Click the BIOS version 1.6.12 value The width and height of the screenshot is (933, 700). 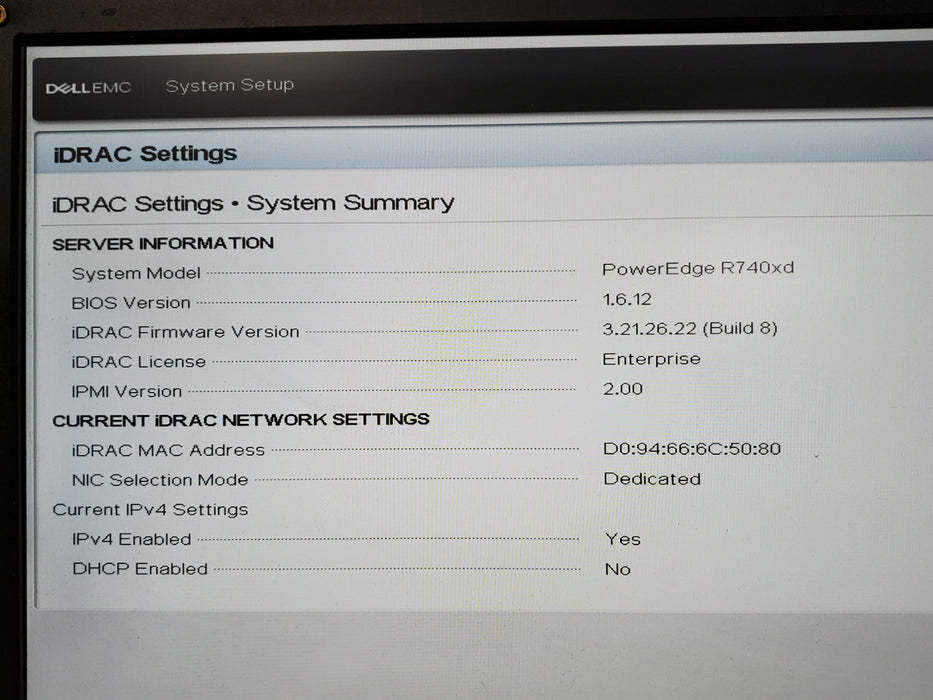coord(627,299)
